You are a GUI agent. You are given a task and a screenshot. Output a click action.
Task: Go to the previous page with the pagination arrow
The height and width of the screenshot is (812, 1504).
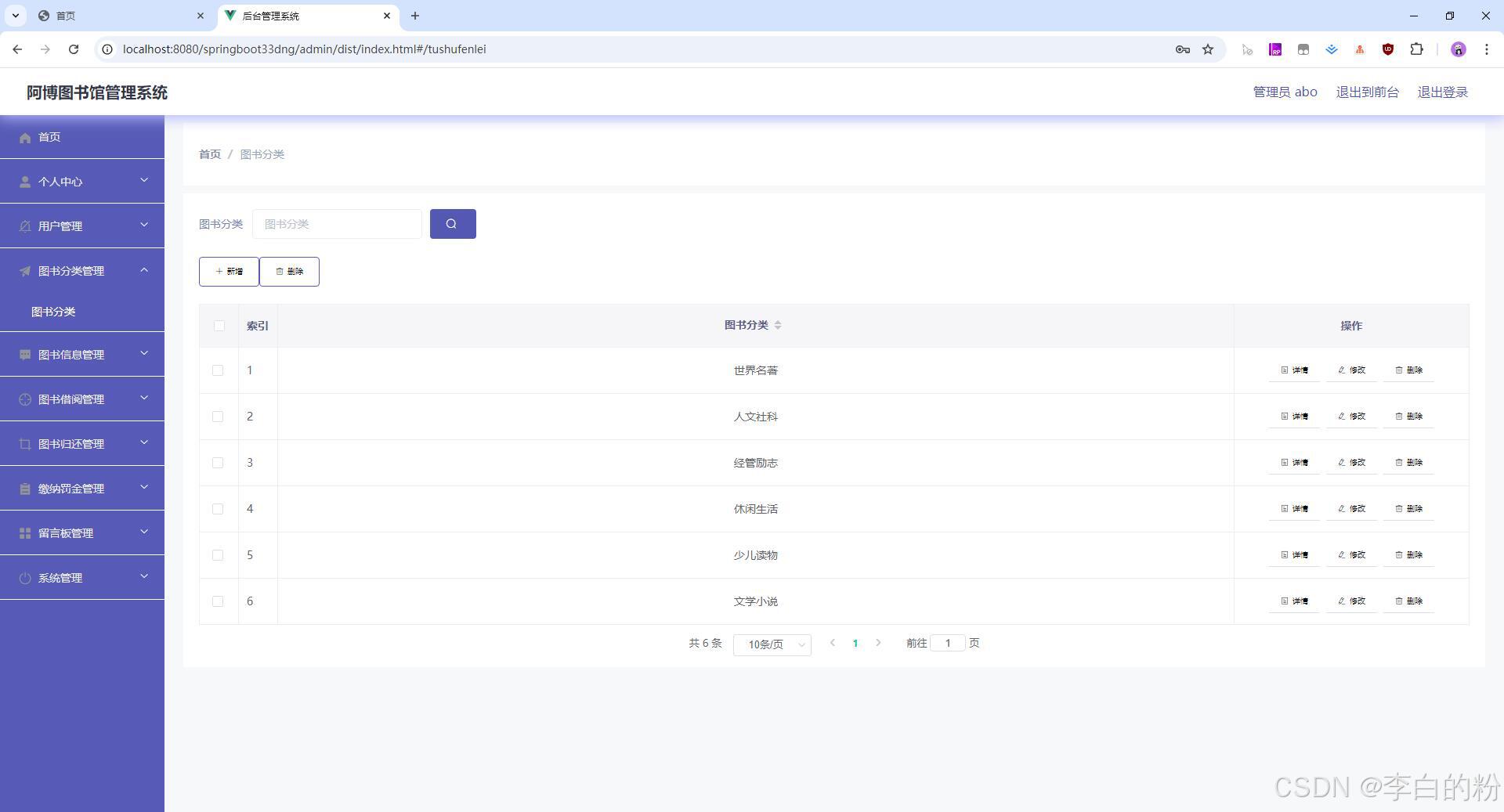point(833,643)
